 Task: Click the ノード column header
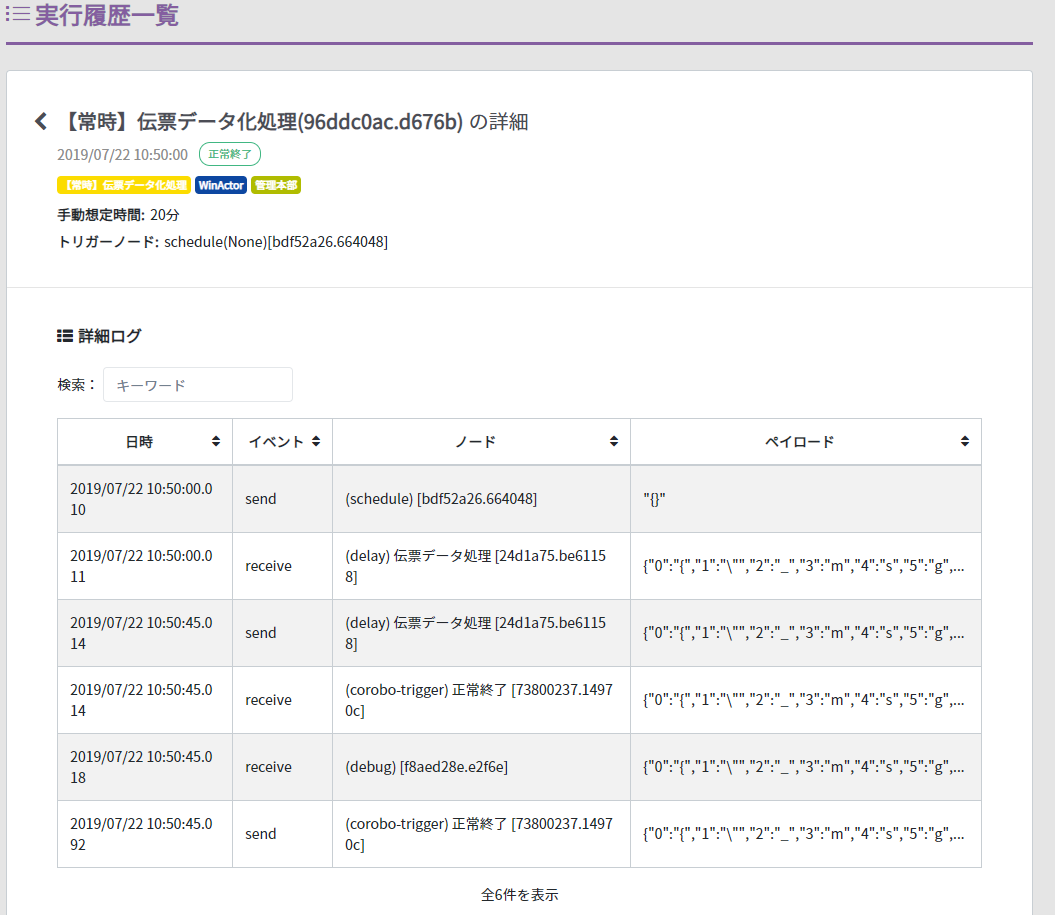pyautogui.click(x=481, y=441)
